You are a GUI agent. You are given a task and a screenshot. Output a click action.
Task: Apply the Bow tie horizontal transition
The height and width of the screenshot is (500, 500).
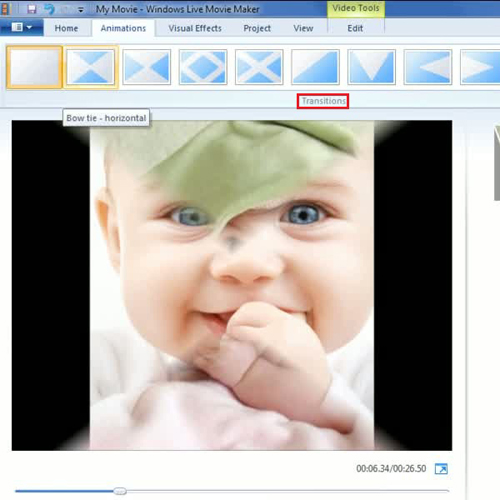pyautogui.click(x=91, y=67)
